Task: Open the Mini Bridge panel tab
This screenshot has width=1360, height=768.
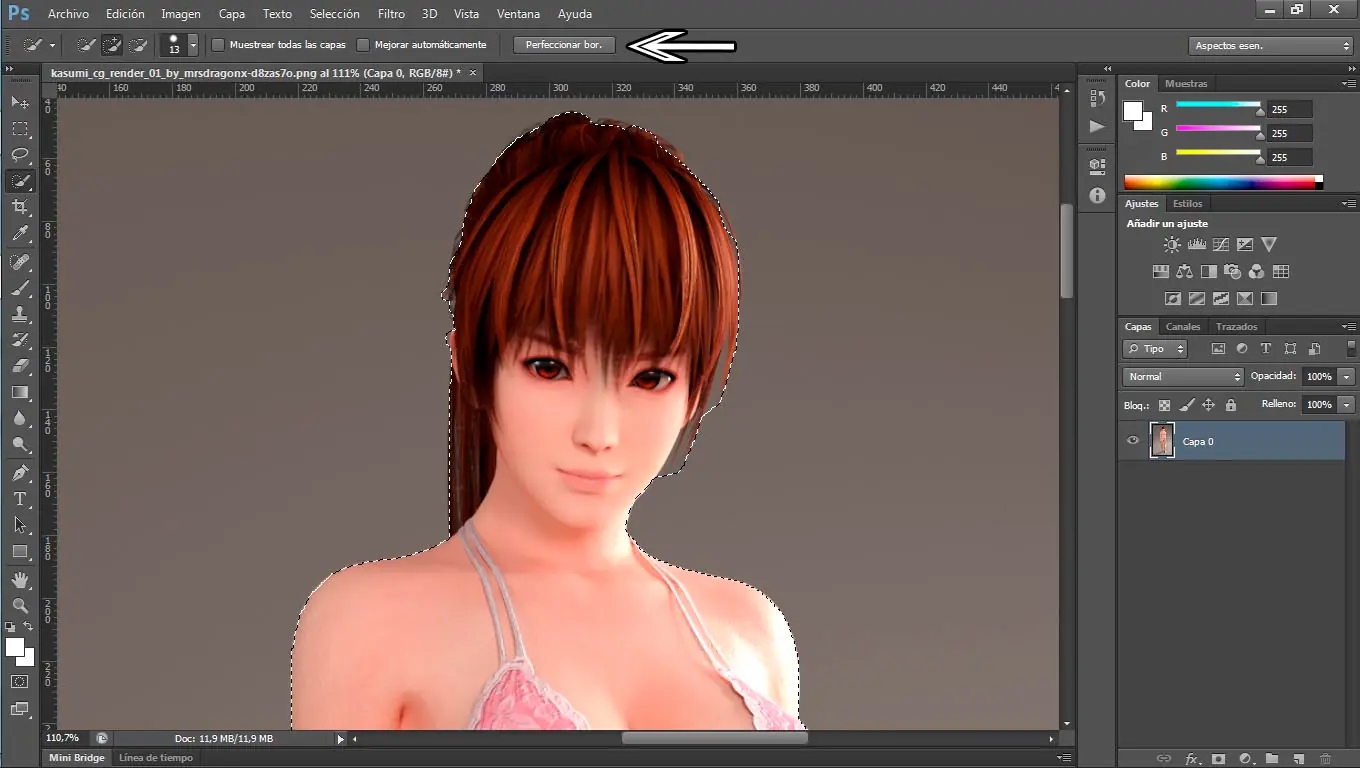Action: coord(77,758)
